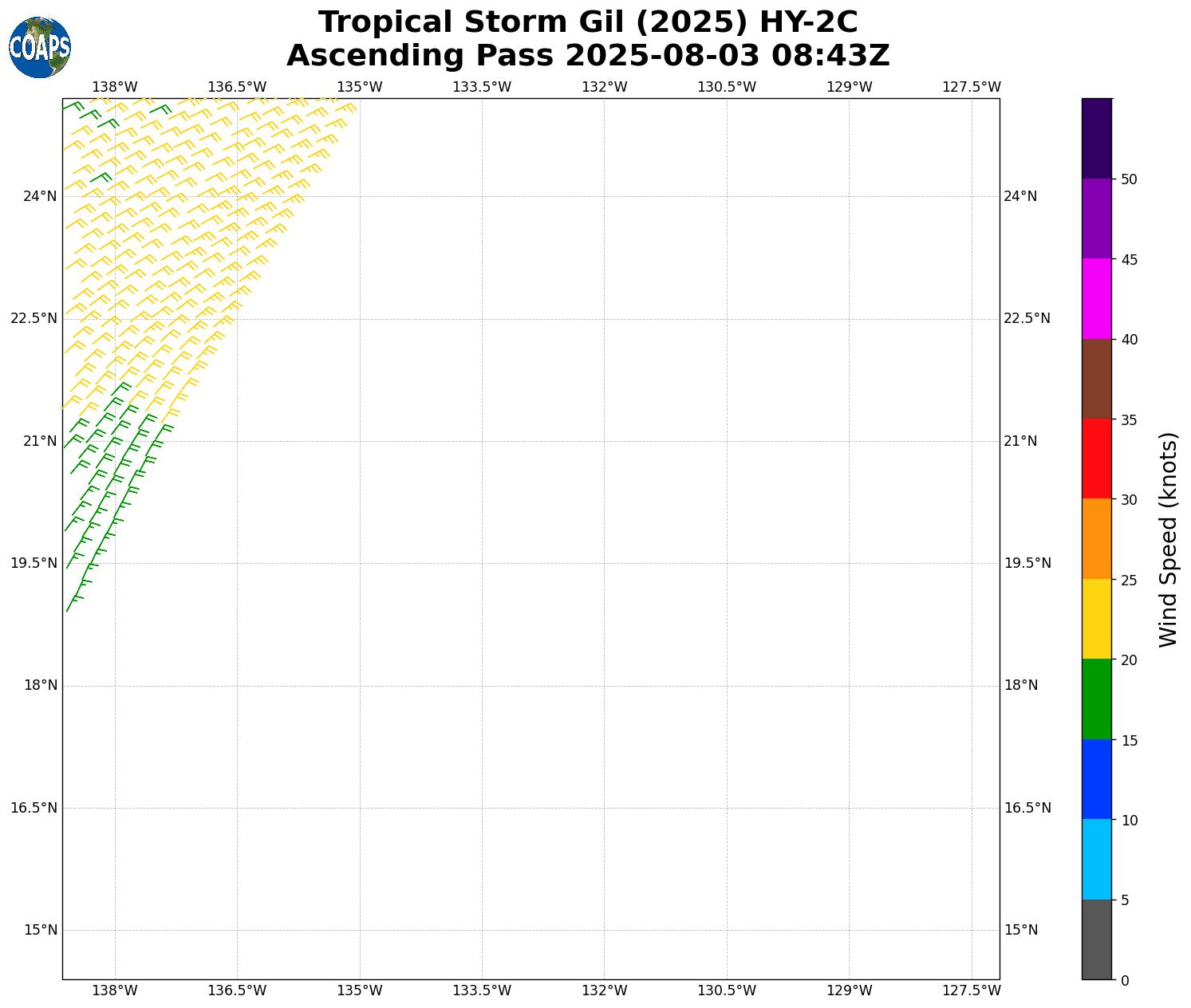
Task: Select the yellow 20–25 knots colorbar segment
Action: (1096, 619)
